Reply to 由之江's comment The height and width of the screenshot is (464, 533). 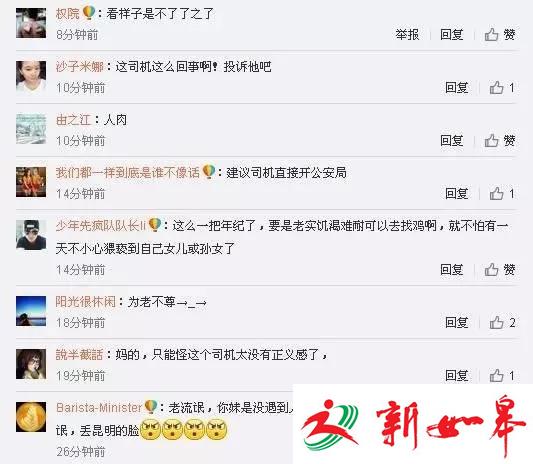[x=451, y=140]
